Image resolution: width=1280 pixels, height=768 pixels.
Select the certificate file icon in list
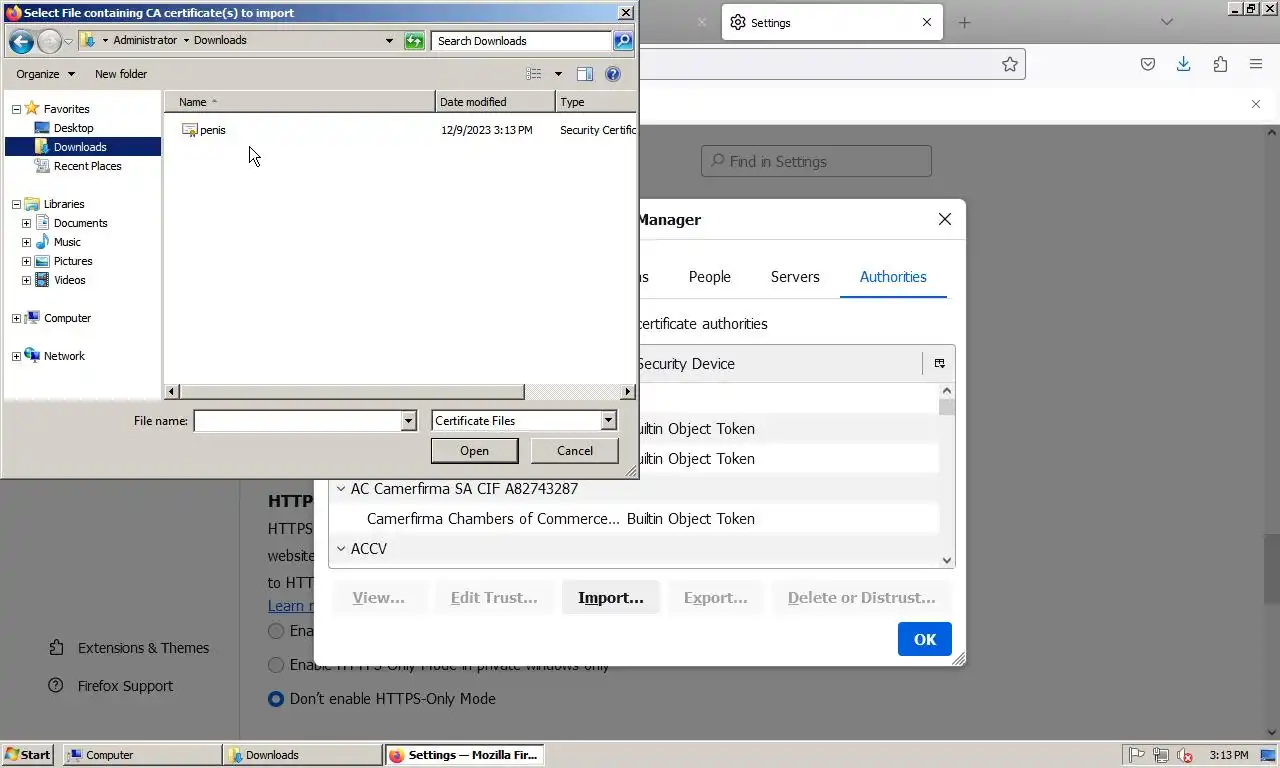tap(190, 130)
